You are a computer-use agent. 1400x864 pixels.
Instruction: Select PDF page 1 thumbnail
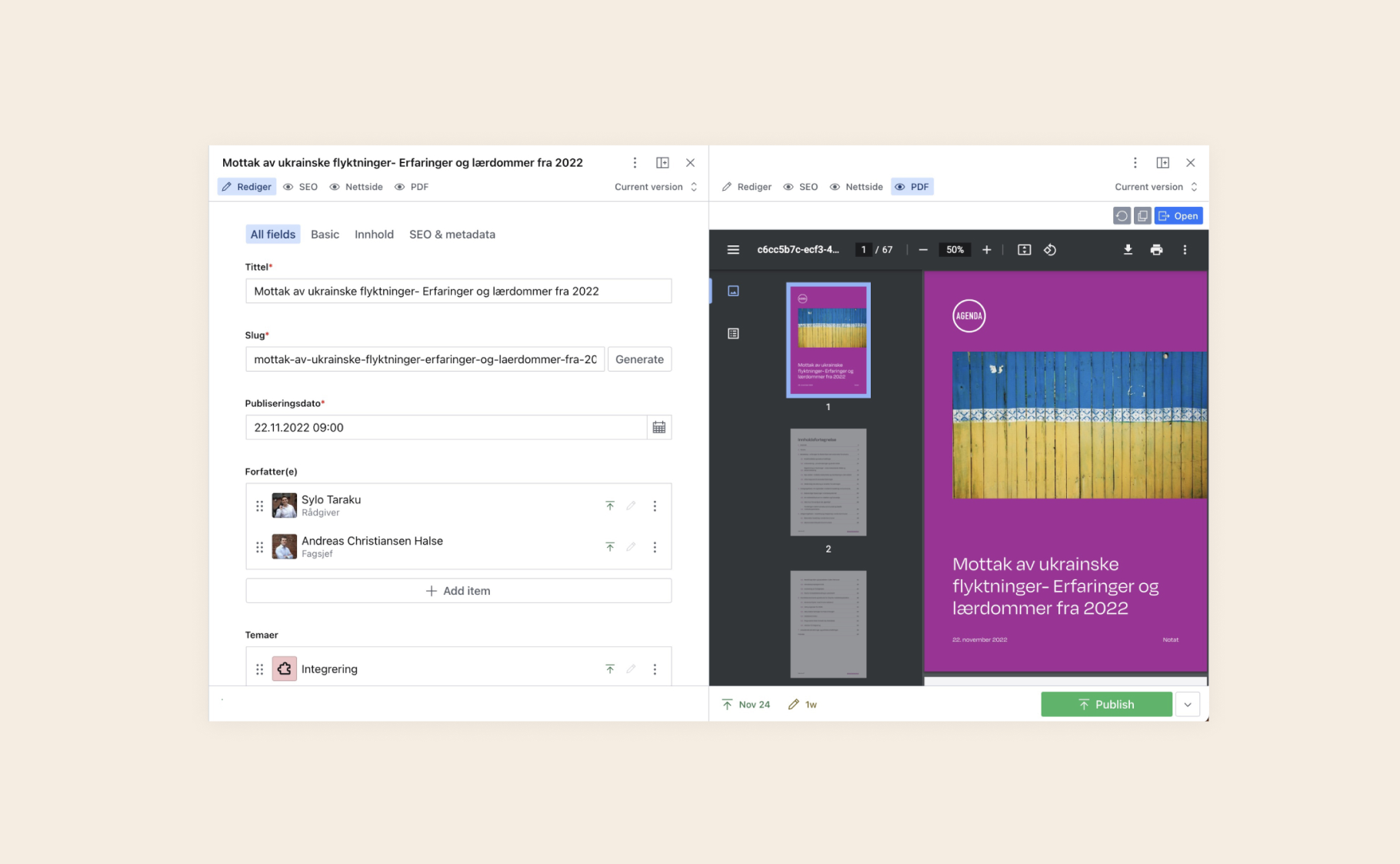coord(828,340)
